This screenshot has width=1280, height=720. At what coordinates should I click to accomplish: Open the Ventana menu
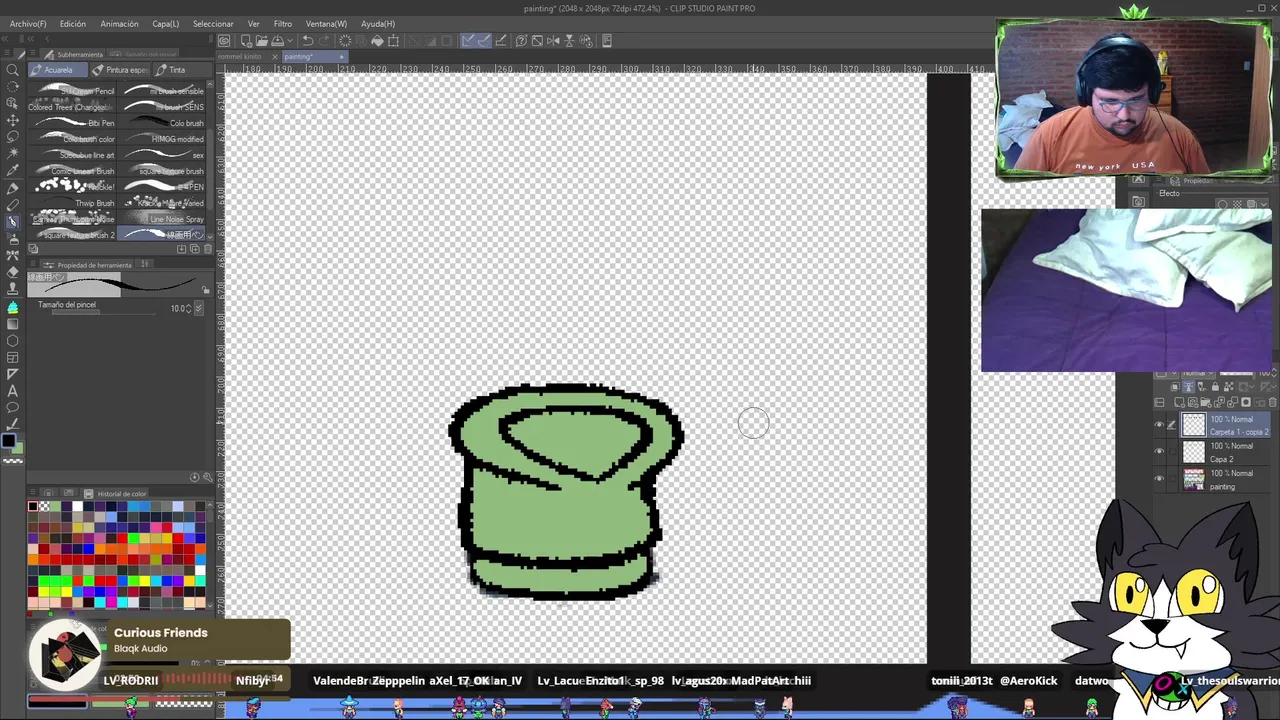click(326, 23)
